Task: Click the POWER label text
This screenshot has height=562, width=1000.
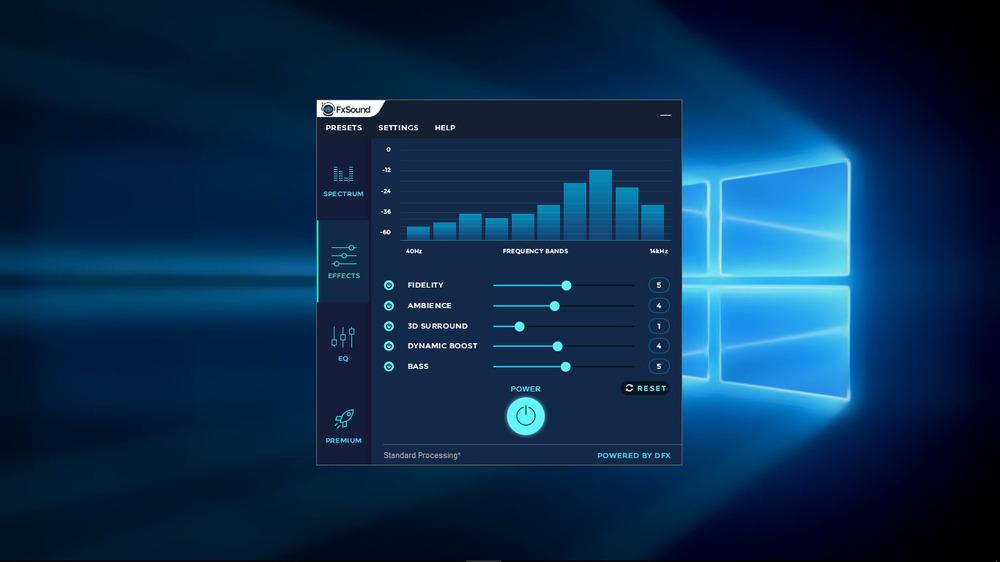Action: [x=526, y=388]
